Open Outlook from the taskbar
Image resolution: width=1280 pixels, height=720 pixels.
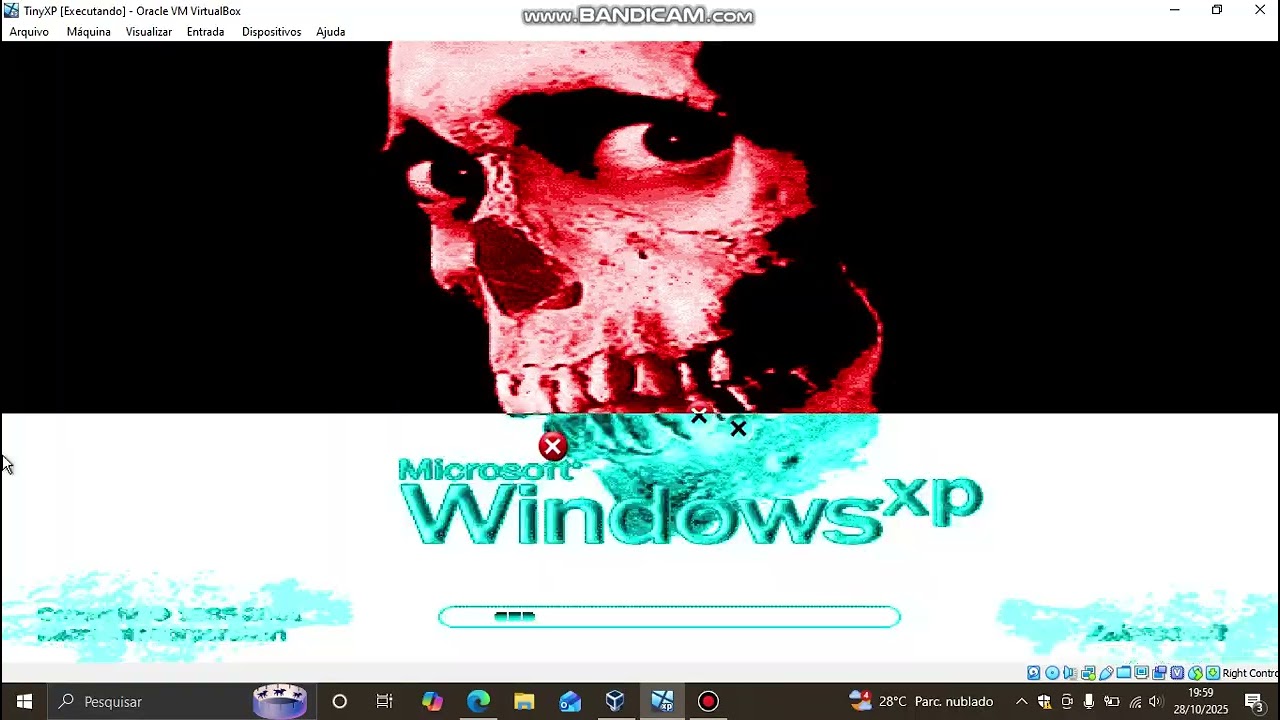click(570, 702)
